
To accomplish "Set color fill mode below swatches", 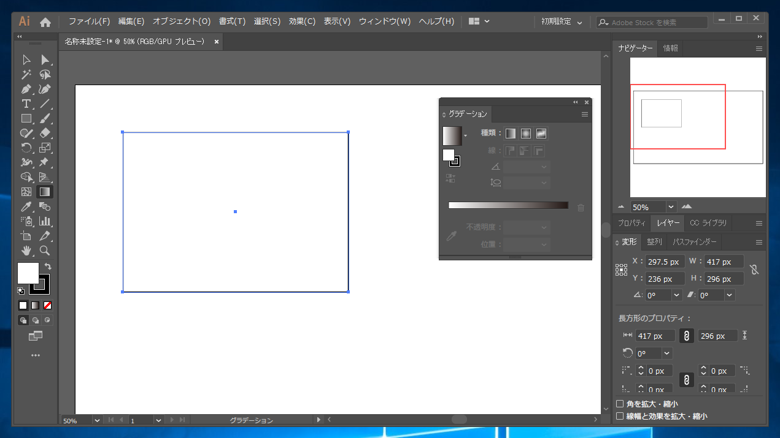I will (23, 306).
